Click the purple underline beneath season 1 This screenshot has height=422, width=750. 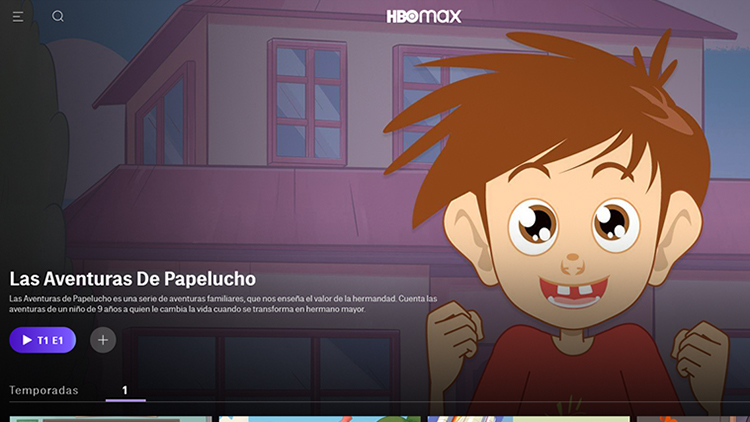(x=125, y=400)
